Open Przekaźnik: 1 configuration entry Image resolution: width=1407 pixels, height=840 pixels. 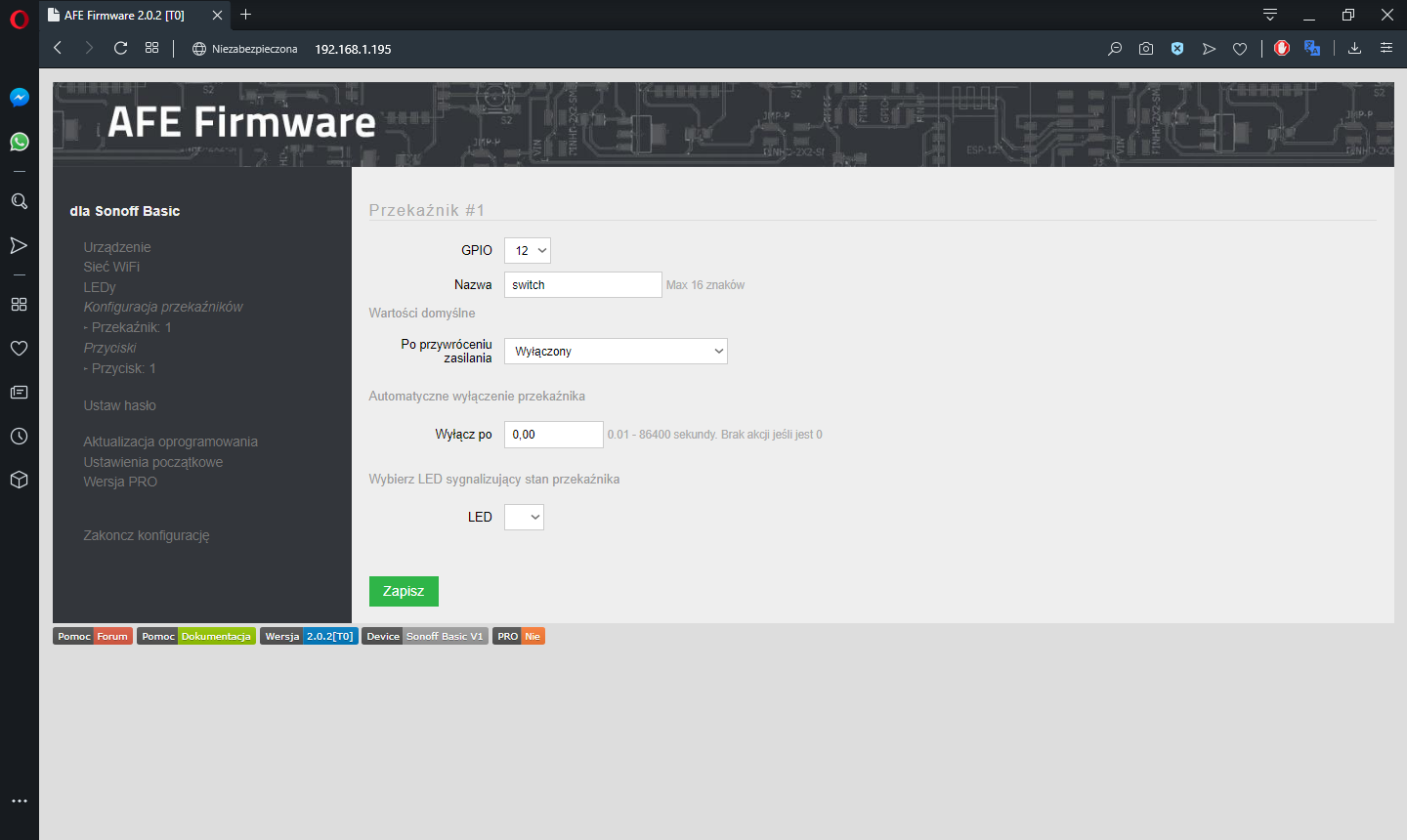[128, 327]
